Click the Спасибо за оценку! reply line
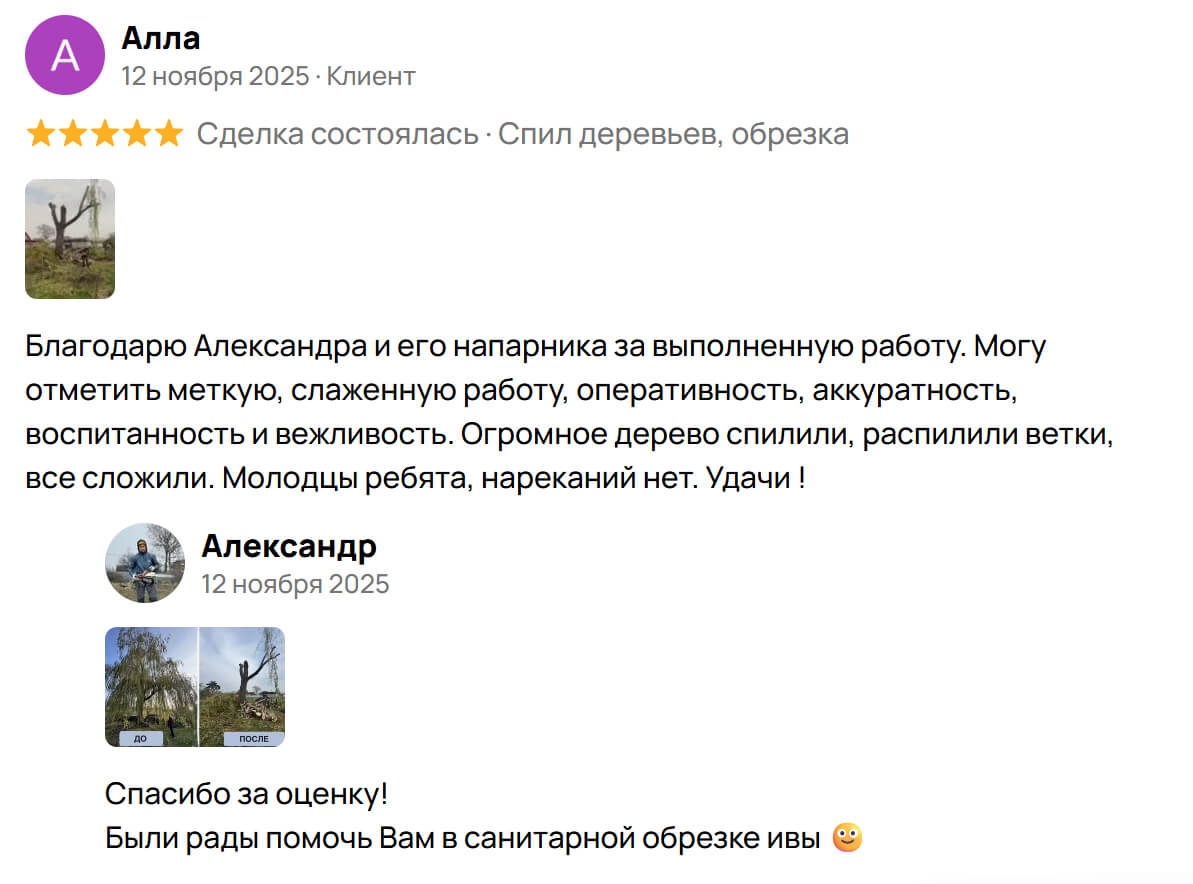Image resolution: width=1193 pixels, height=884 pixels. click(246, 795)
